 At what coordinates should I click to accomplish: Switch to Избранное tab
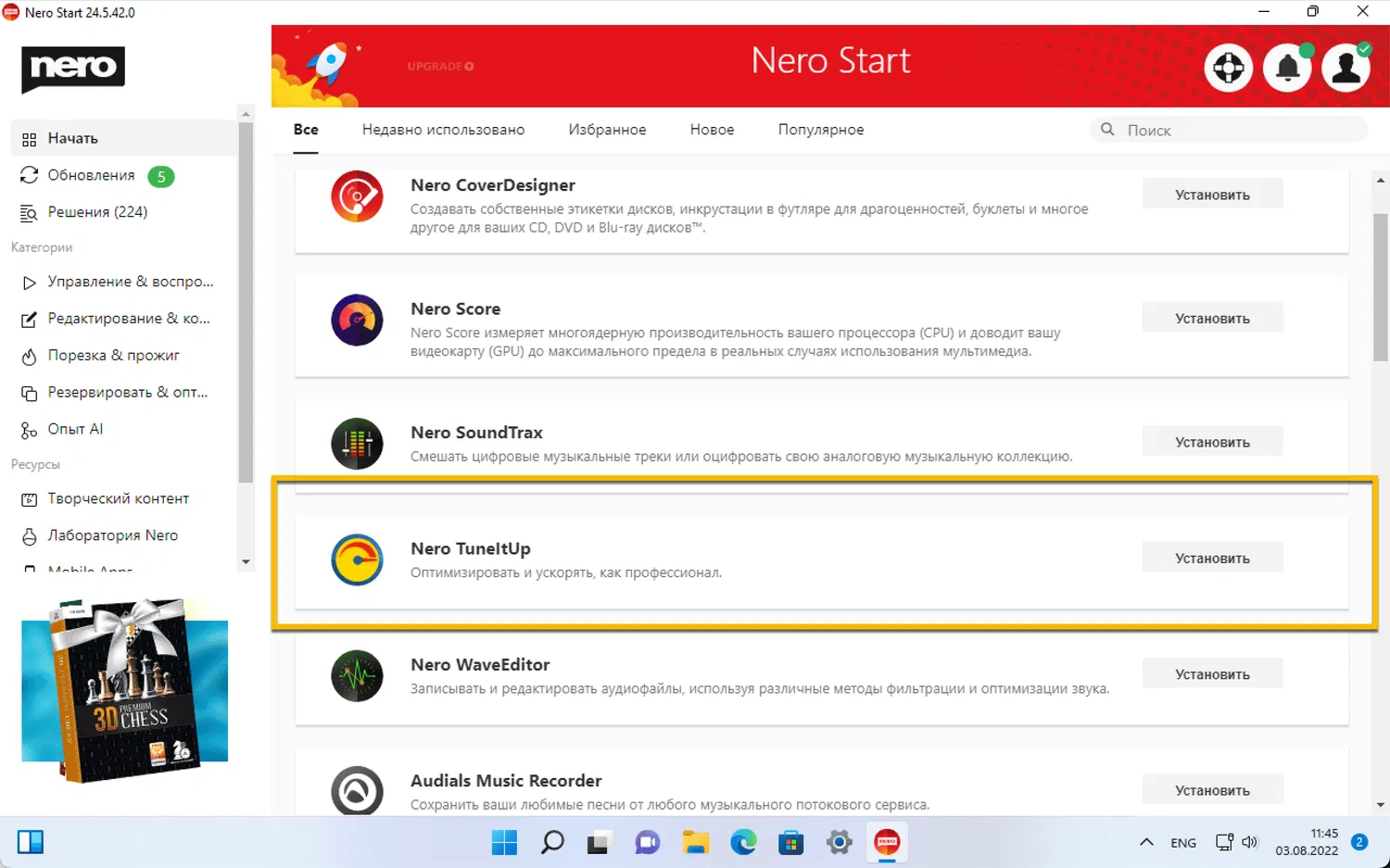(607, 130)
